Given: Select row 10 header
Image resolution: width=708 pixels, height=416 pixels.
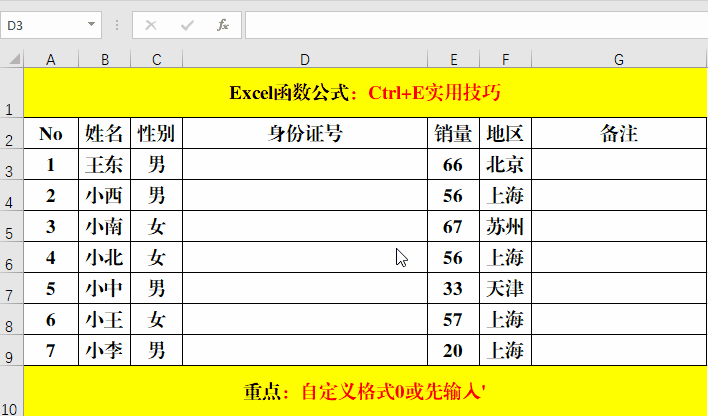Looking at the screenshot, I should click(x=11, y=391).
